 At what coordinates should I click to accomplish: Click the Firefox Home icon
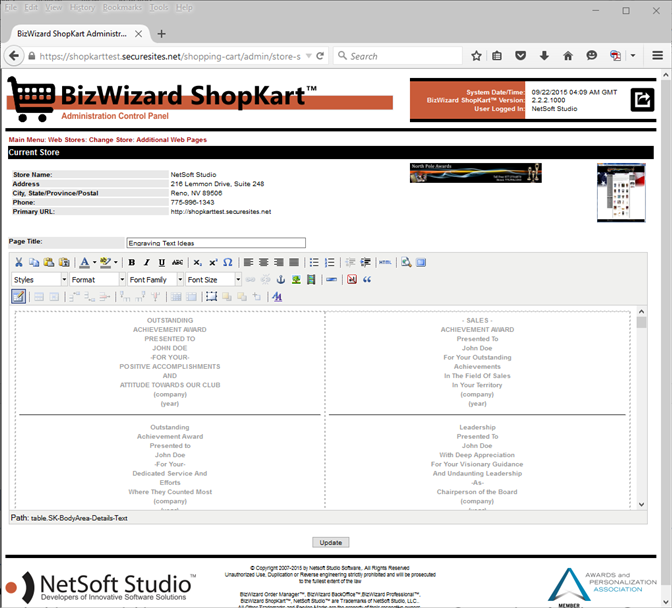click(x=568, y=56)
